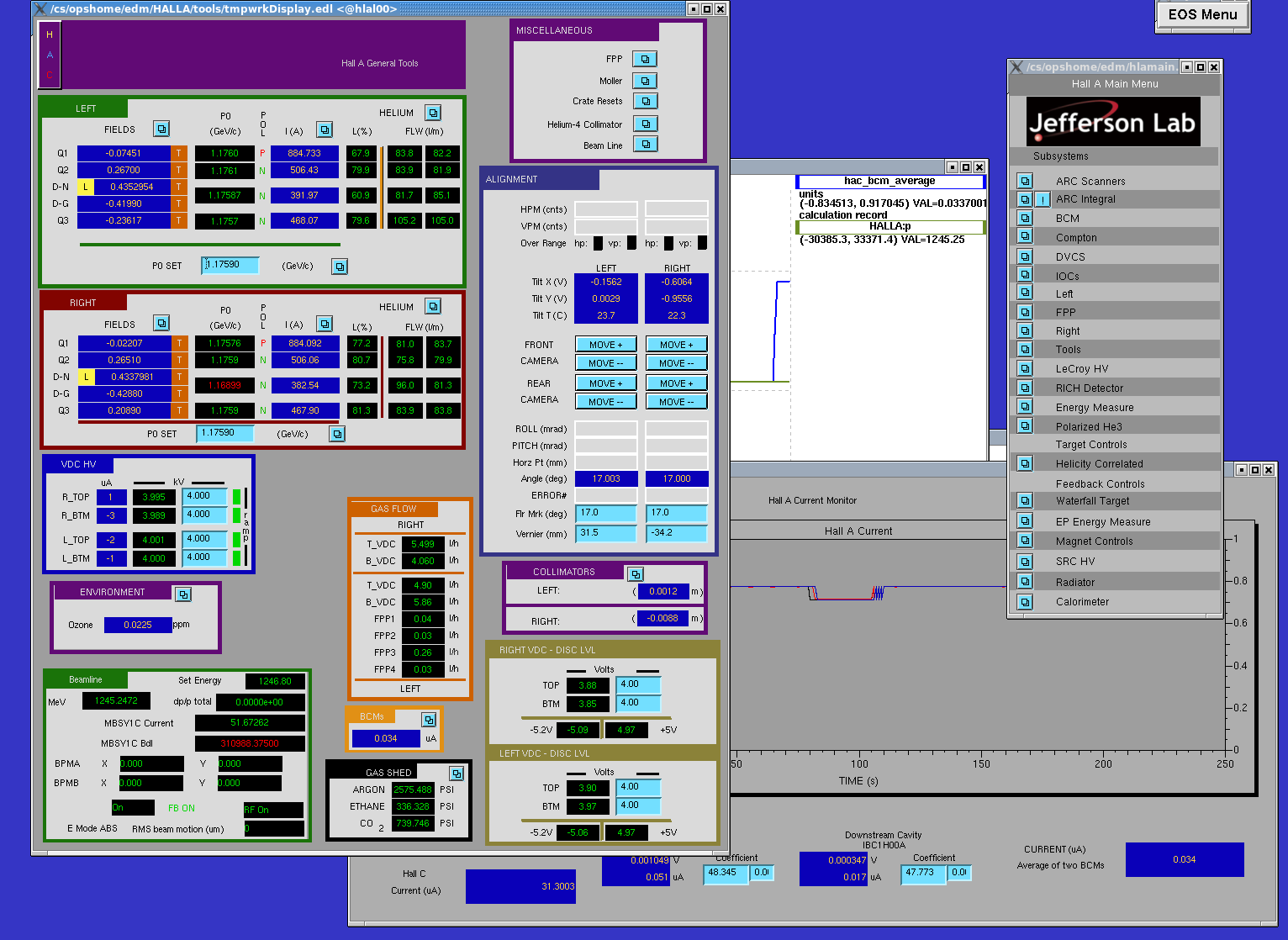
Task: Toggle the T button for RIGHT Q1 field
Action: (180, 343)
